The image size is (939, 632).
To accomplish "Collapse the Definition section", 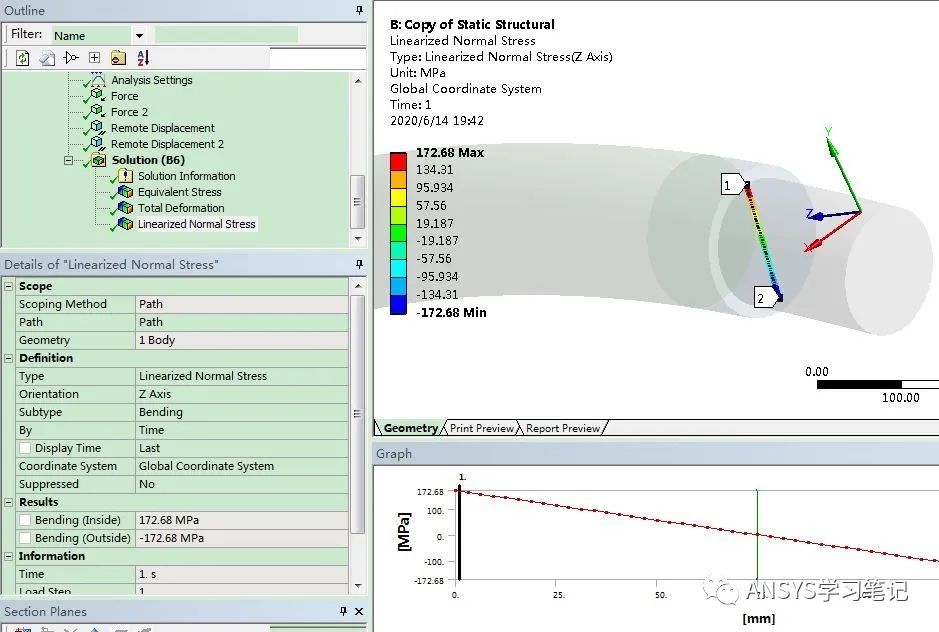I will pos(8,358).
